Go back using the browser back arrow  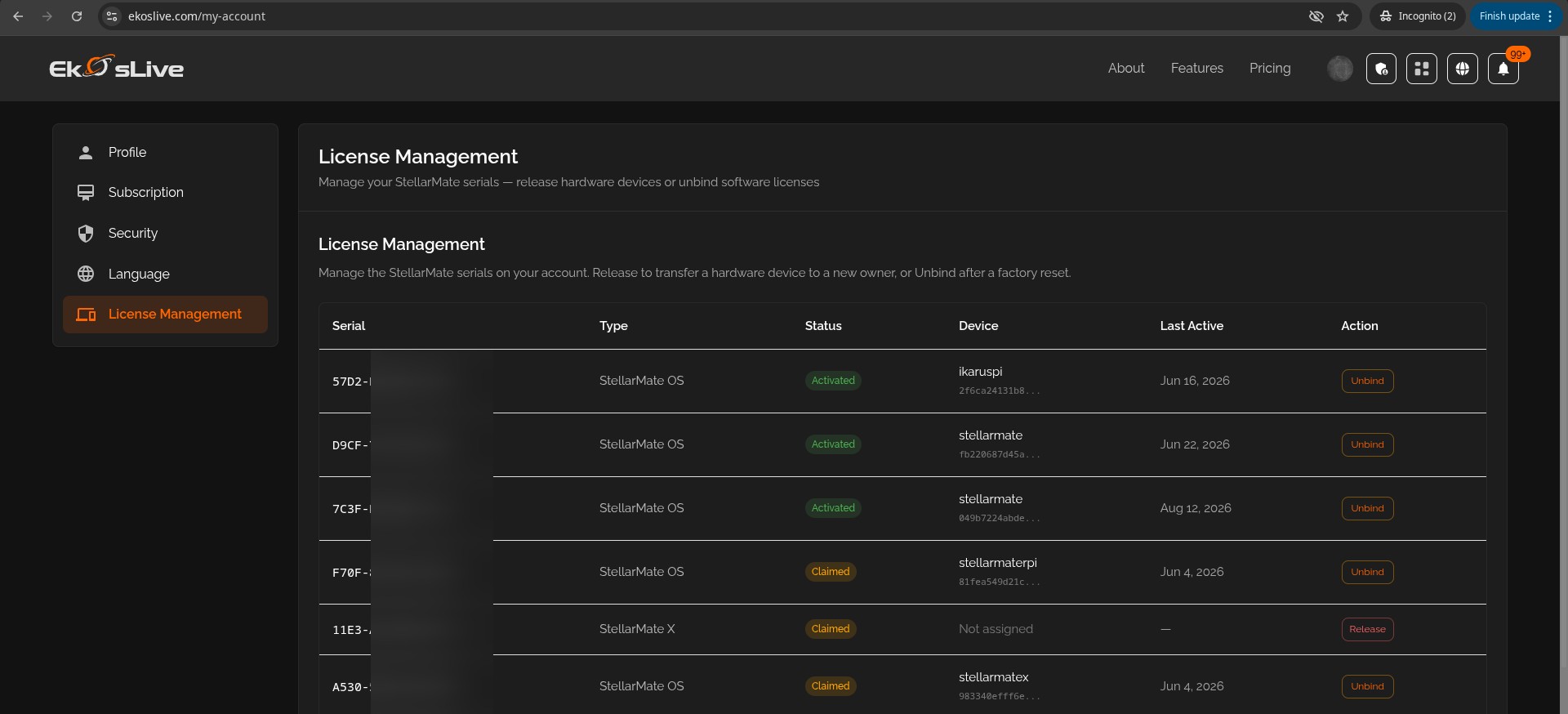pyautogui.click(x=18, y=16)
